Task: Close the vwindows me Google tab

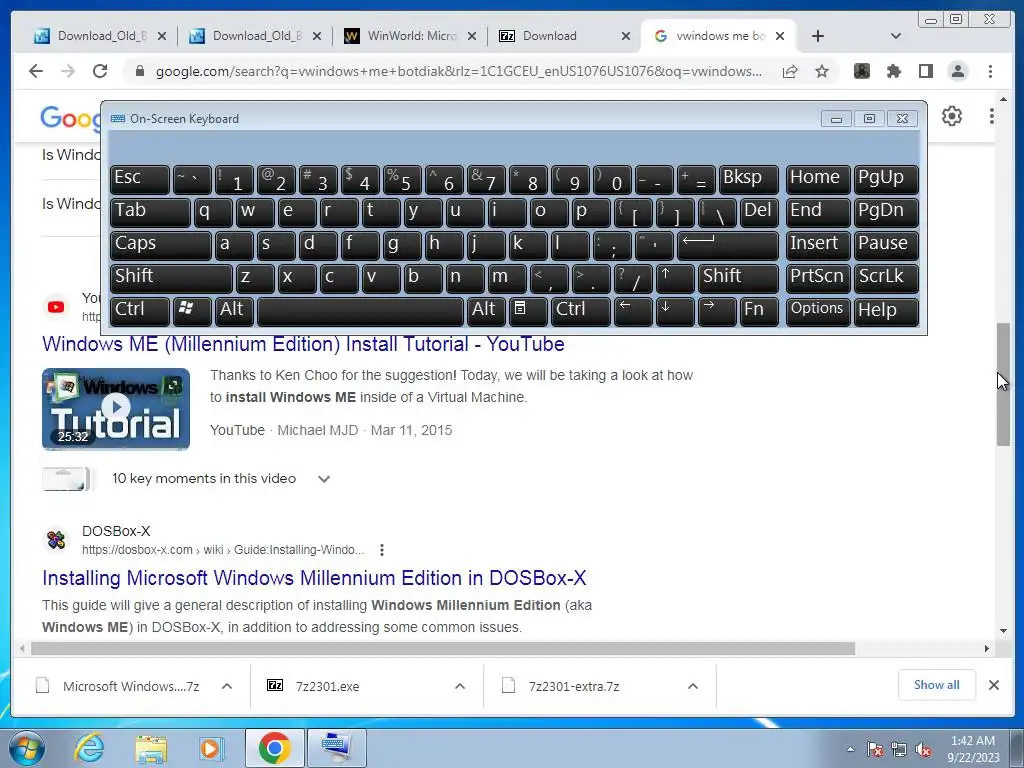Action: coord(780,36)
